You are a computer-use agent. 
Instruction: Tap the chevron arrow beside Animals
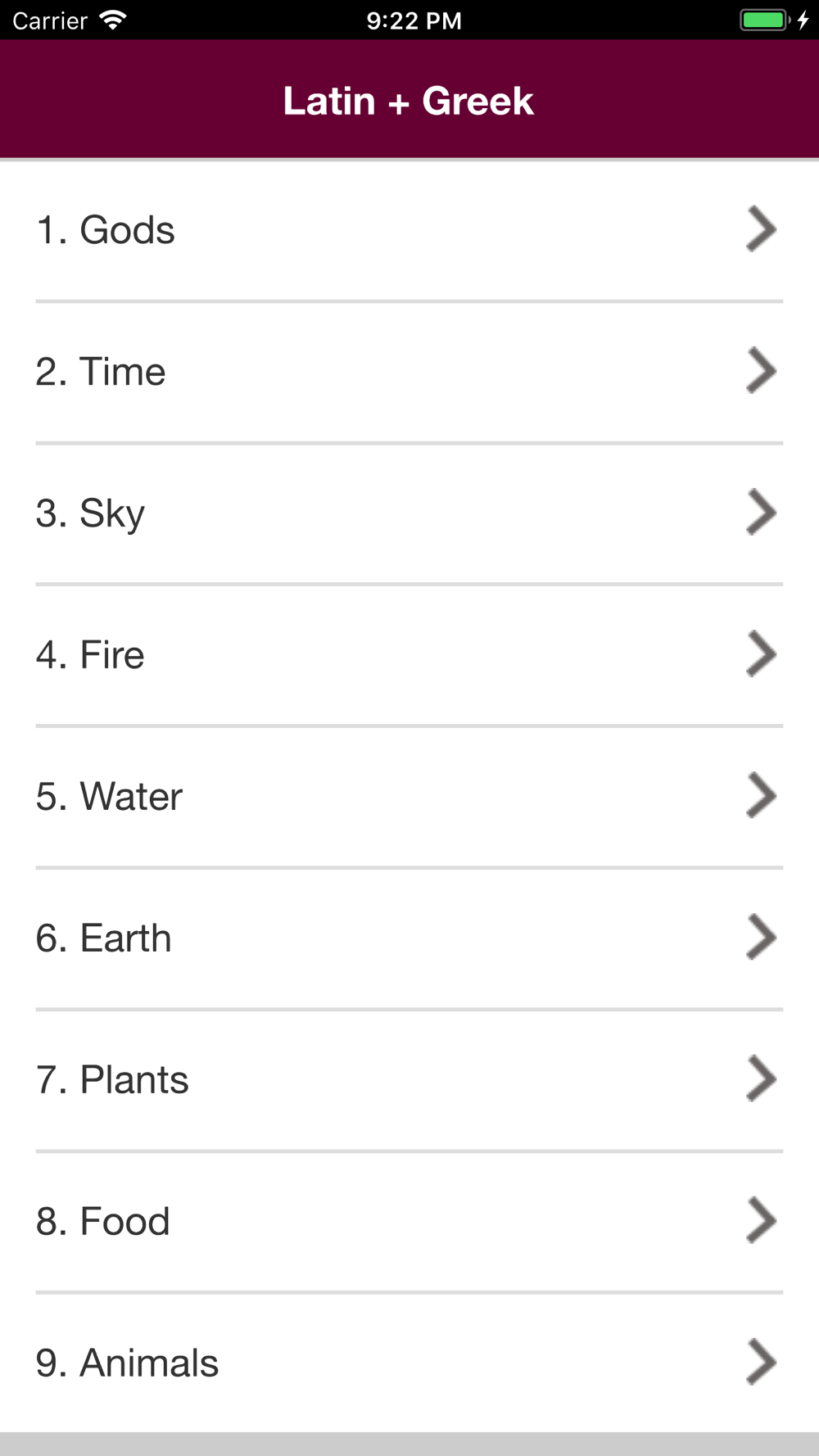point(761,1363)
